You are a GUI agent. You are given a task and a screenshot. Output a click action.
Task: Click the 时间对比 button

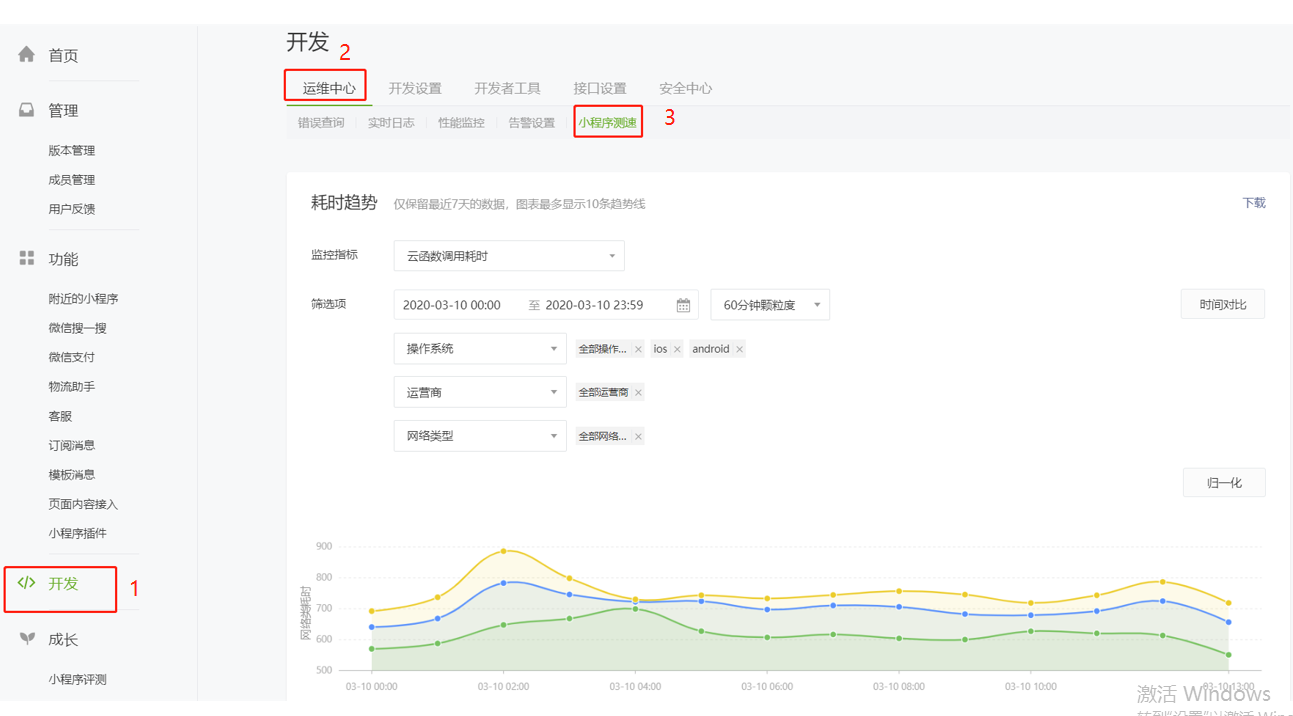coord(1222,305)
